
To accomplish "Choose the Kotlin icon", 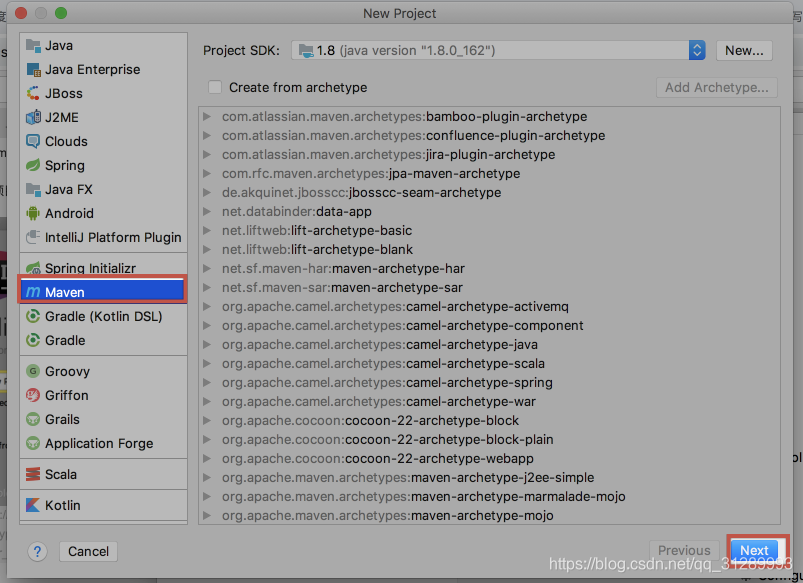I will pos(33,505).
